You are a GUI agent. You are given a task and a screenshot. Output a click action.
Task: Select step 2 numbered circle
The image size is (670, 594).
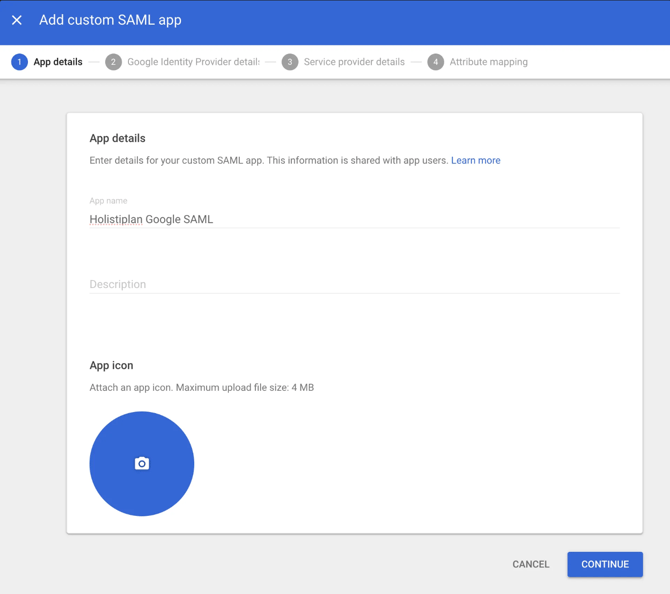[x=113, y=62]
